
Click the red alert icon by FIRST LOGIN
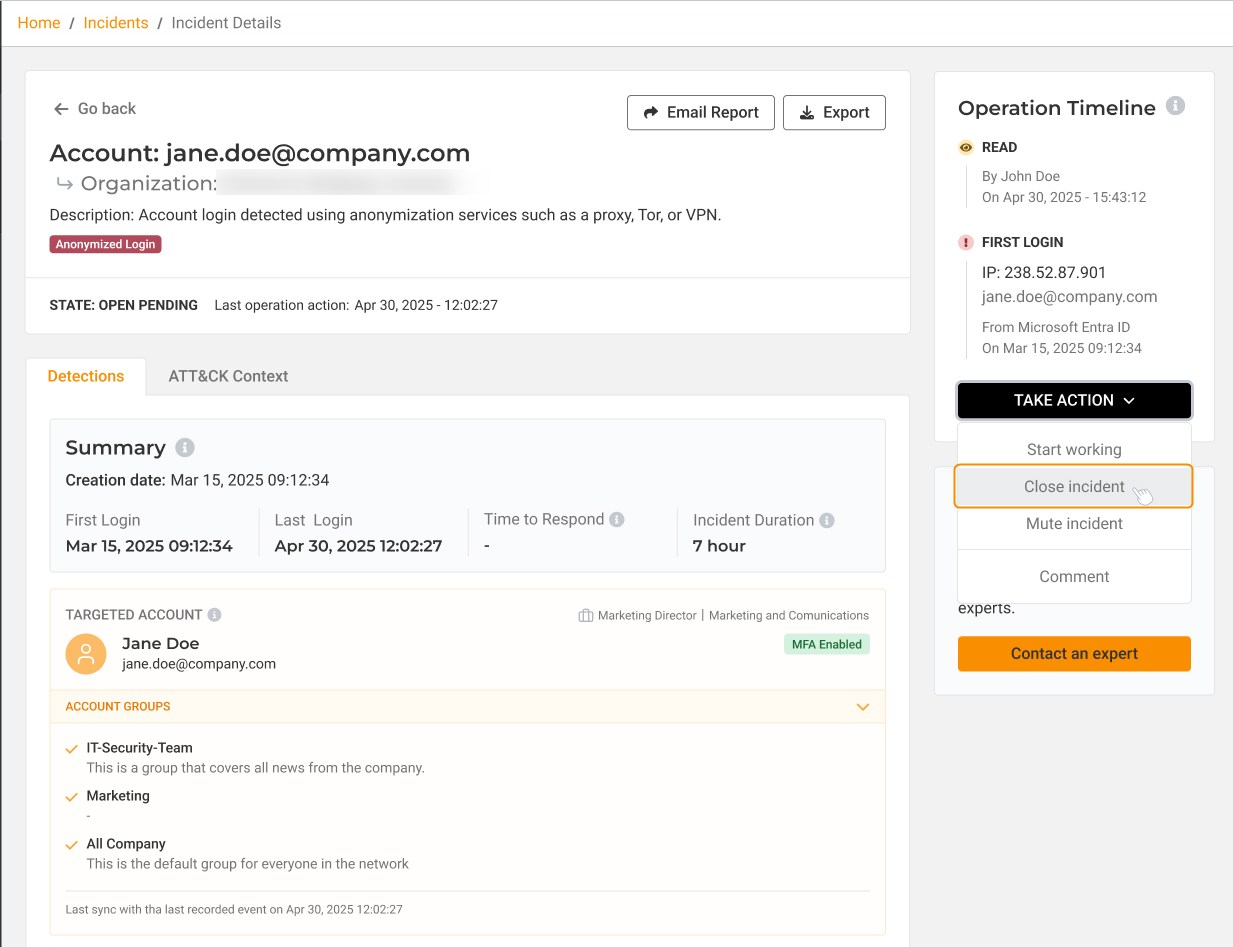point(965,242)
